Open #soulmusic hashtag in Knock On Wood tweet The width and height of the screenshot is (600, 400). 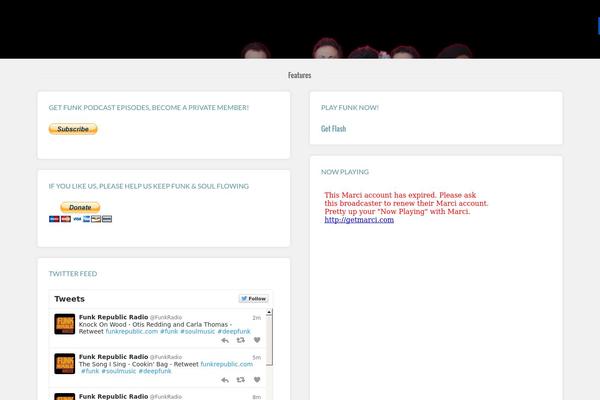pos(197,331)
